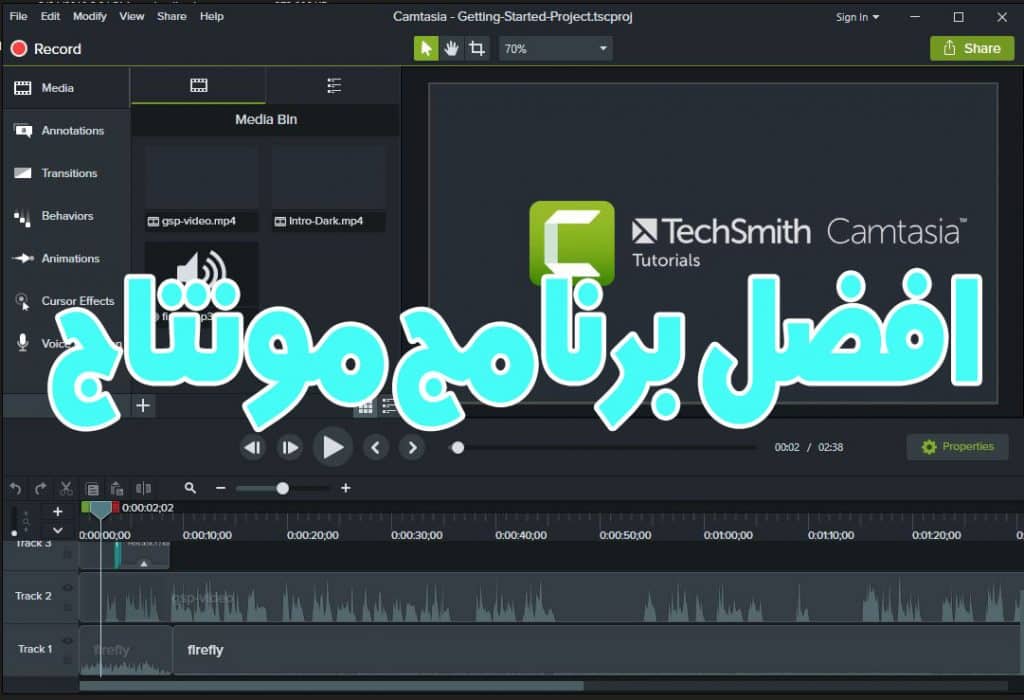Screen dimensions: 1024x700
Task: Click the Redo icon in timeline toolbar
Action: (40, 488)
